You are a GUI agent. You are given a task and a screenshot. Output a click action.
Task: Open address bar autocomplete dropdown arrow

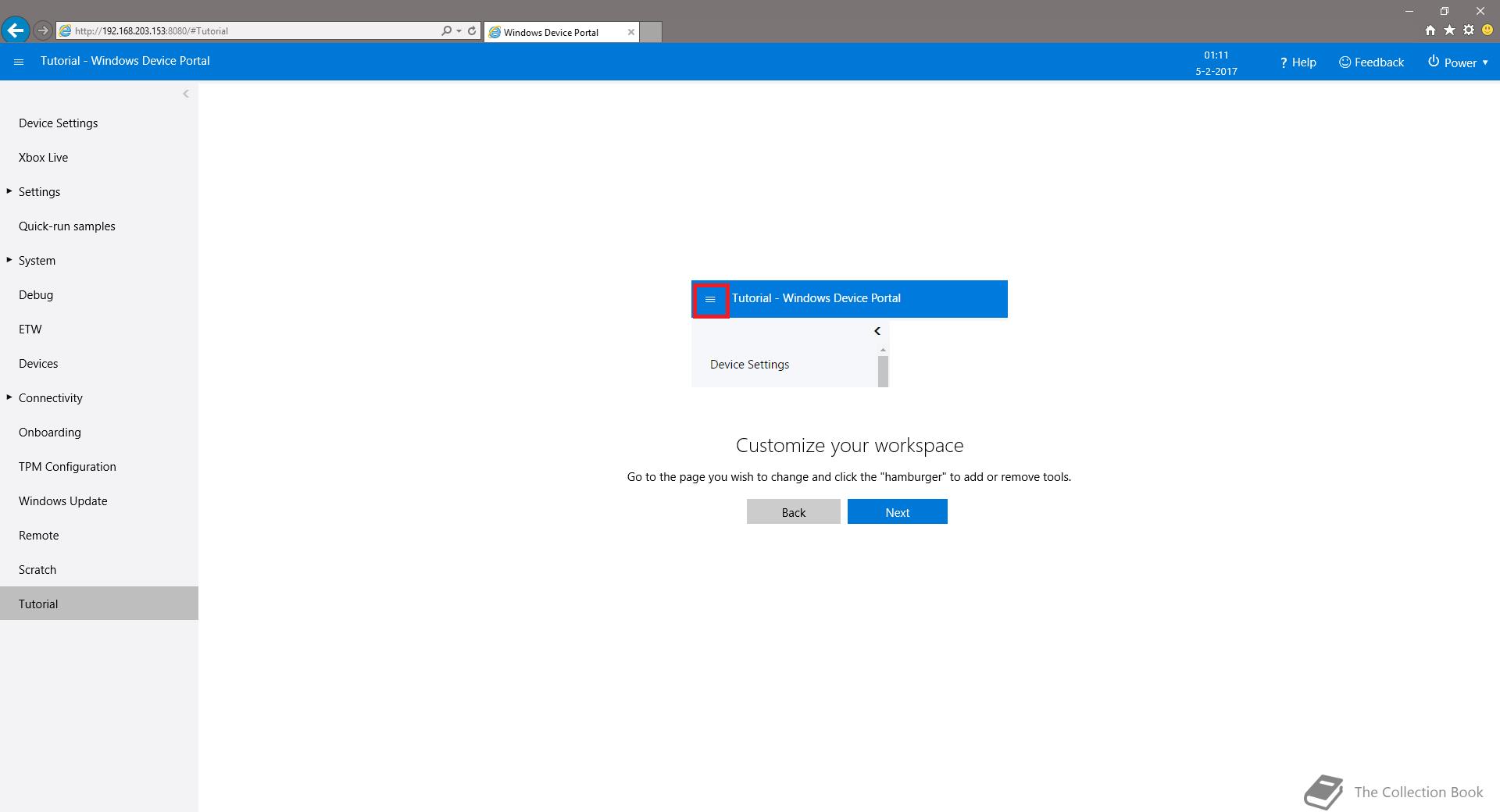coord(459,31)
